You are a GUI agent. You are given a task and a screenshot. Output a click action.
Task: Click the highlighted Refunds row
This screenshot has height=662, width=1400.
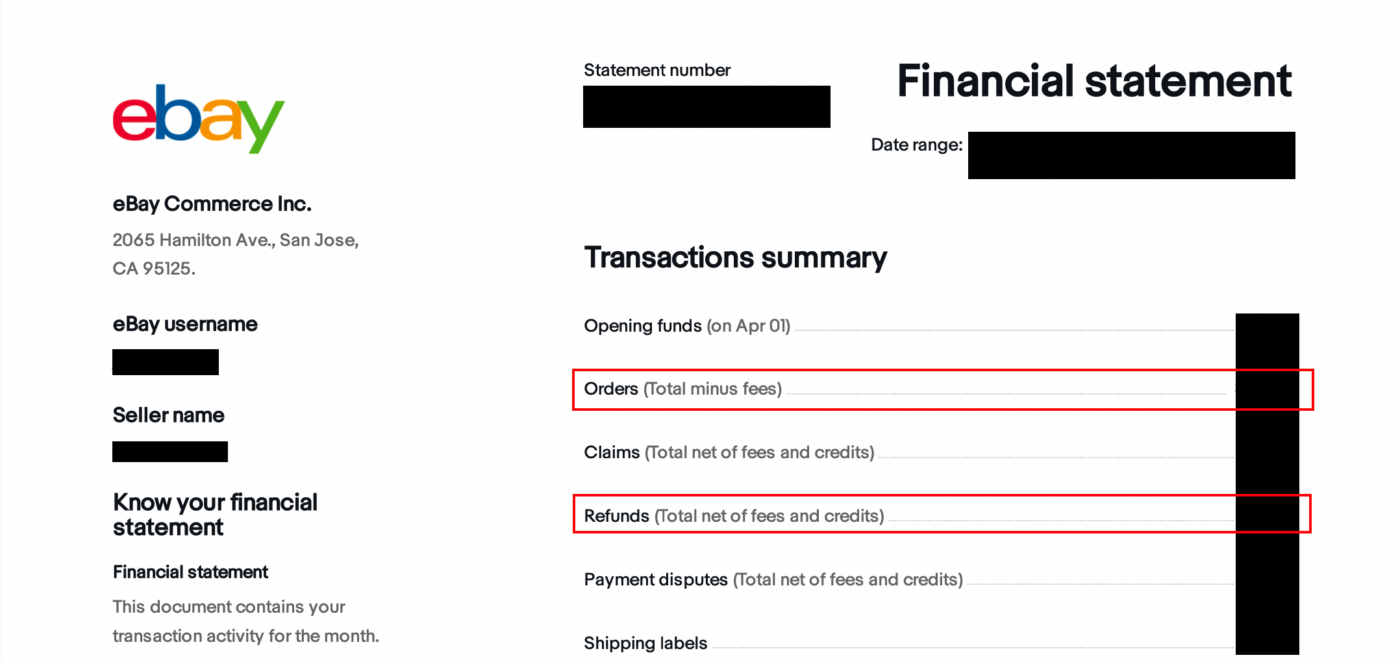click(942, 514)
